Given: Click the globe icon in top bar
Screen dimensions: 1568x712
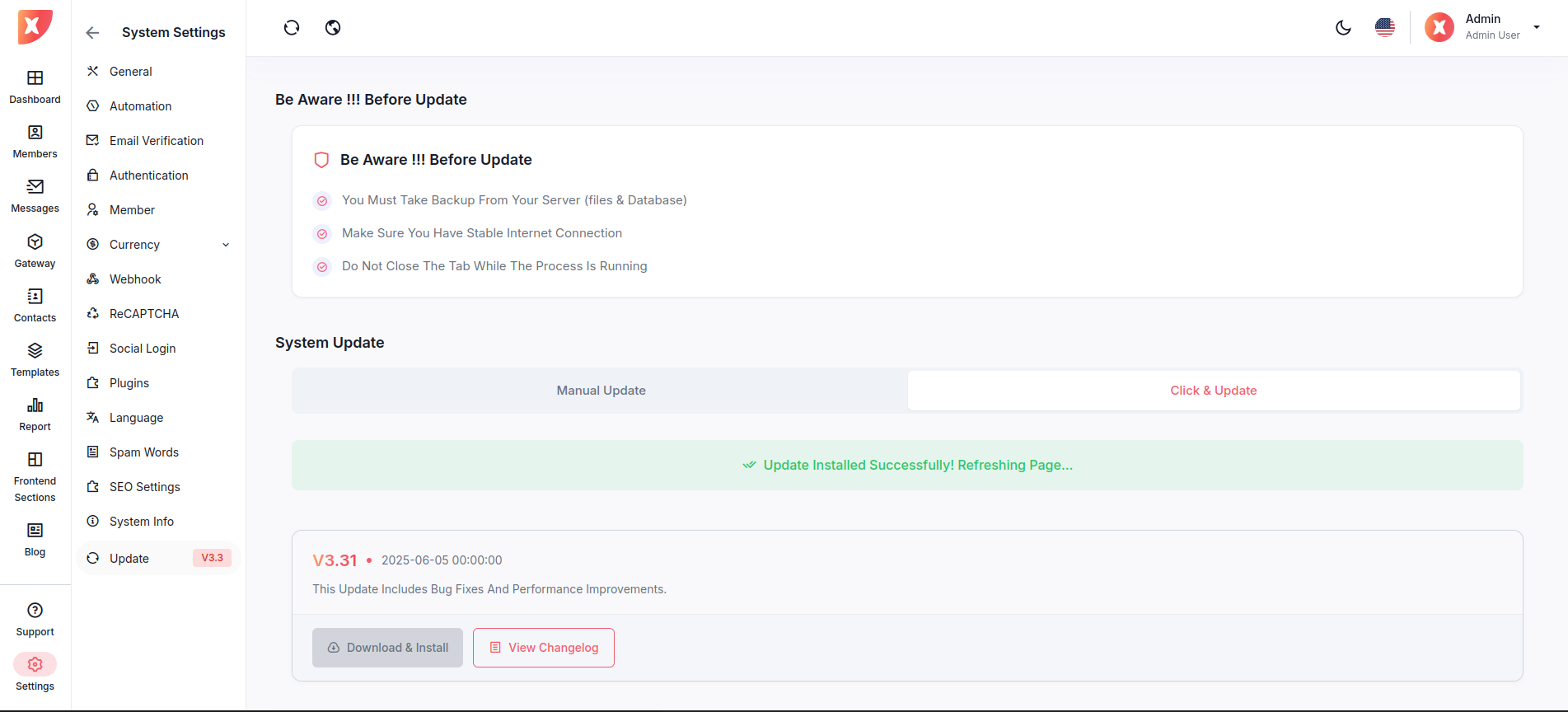Looking at the screenshot, I should point(333,28).
